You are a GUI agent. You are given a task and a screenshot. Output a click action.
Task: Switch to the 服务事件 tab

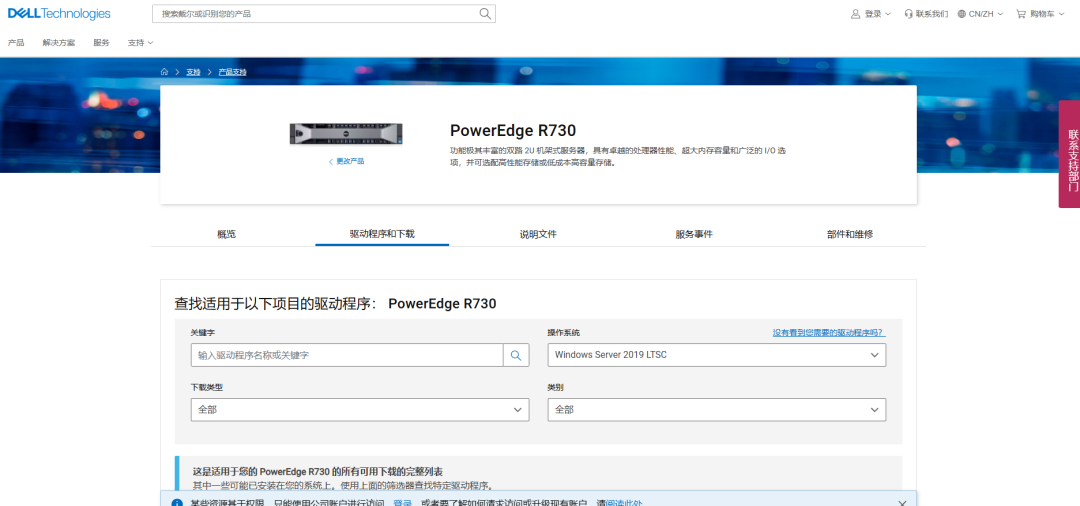[694, 234]
